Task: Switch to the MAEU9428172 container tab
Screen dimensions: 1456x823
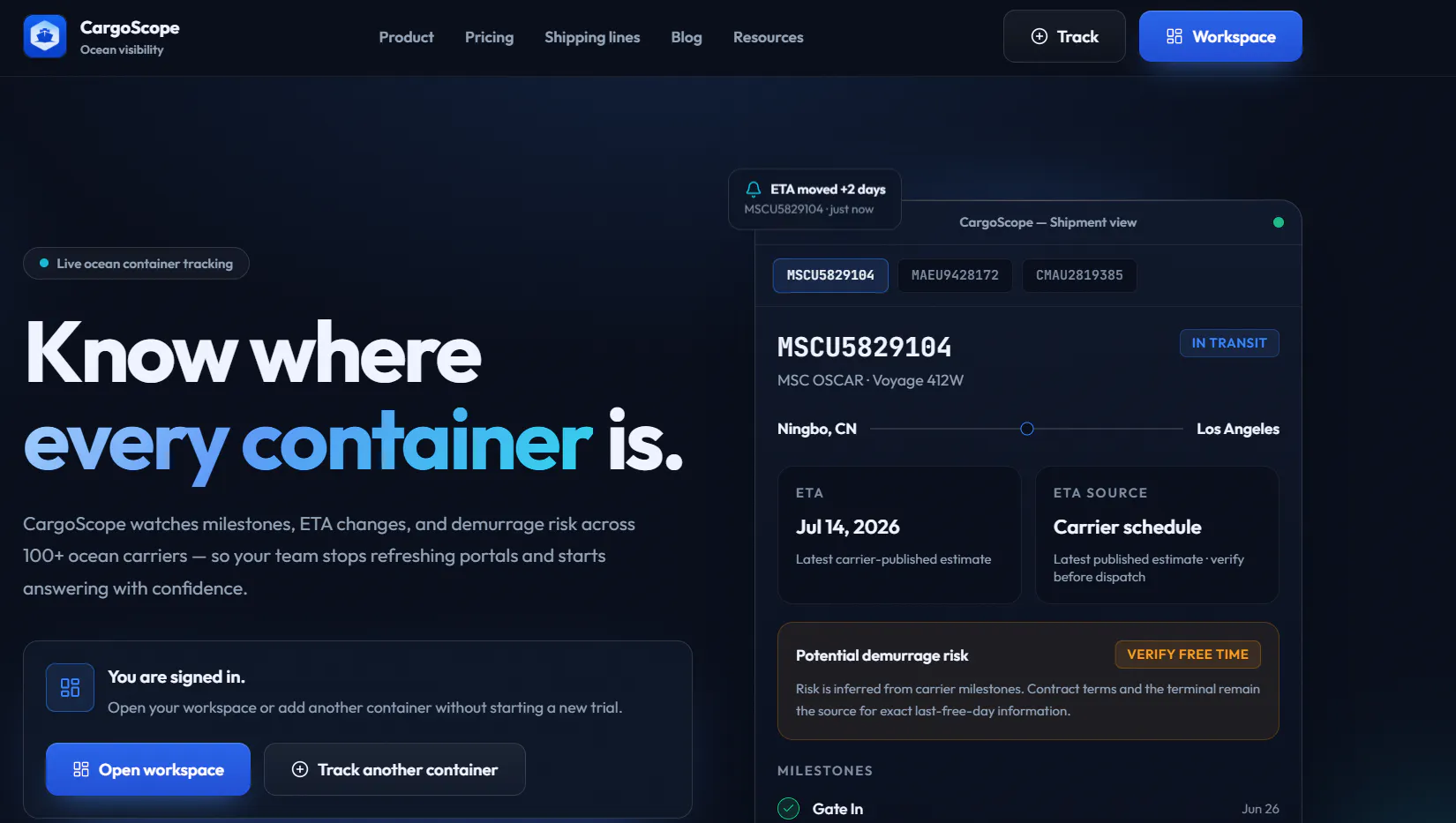Action: tap(955, 275)
